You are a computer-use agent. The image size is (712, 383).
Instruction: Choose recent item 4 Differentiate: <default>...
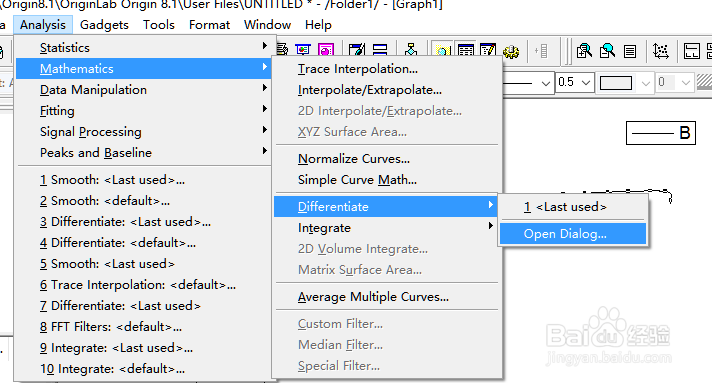[x=143, y=242]
